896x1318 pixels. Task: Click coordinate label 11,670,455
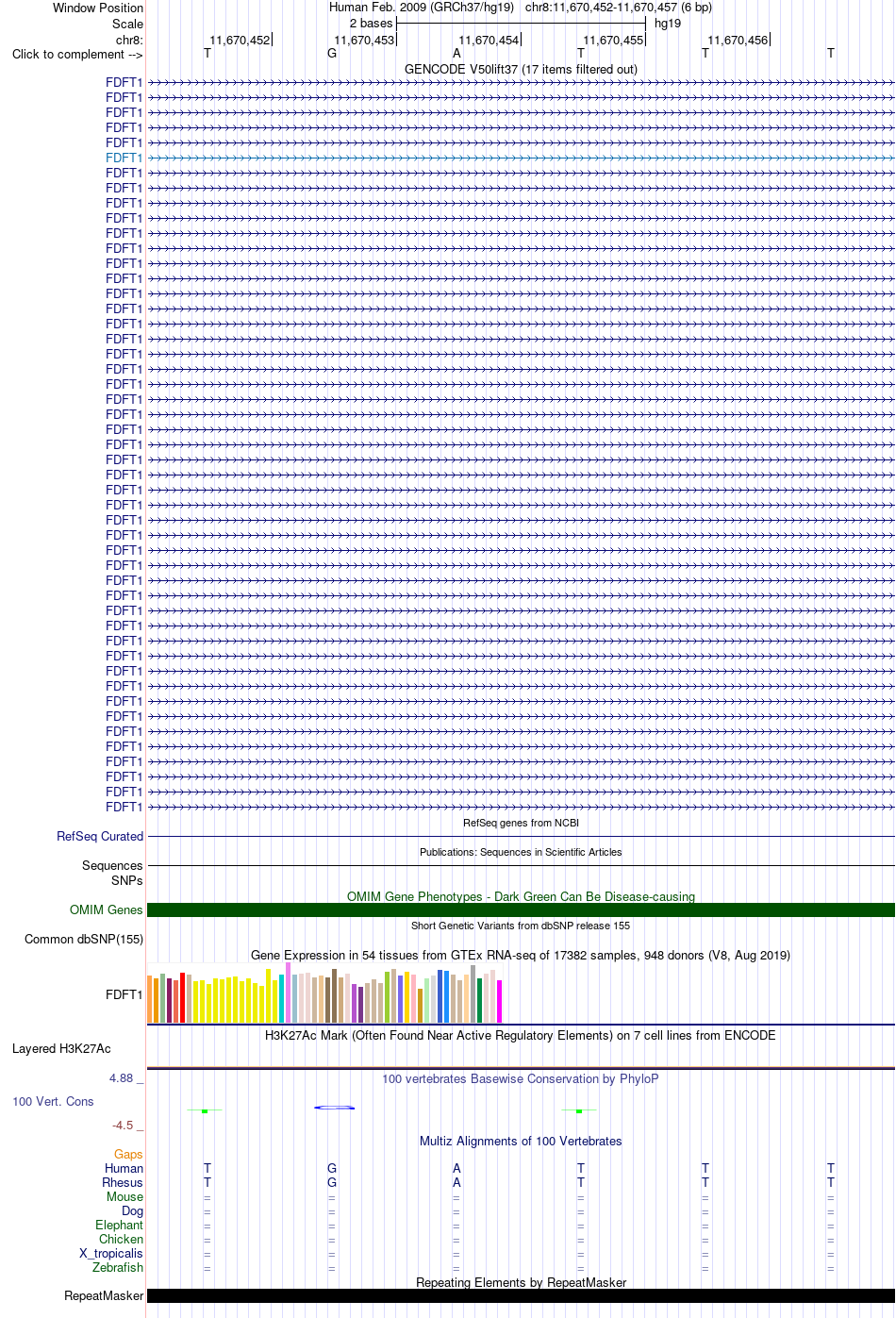click(x=613, y=40)
